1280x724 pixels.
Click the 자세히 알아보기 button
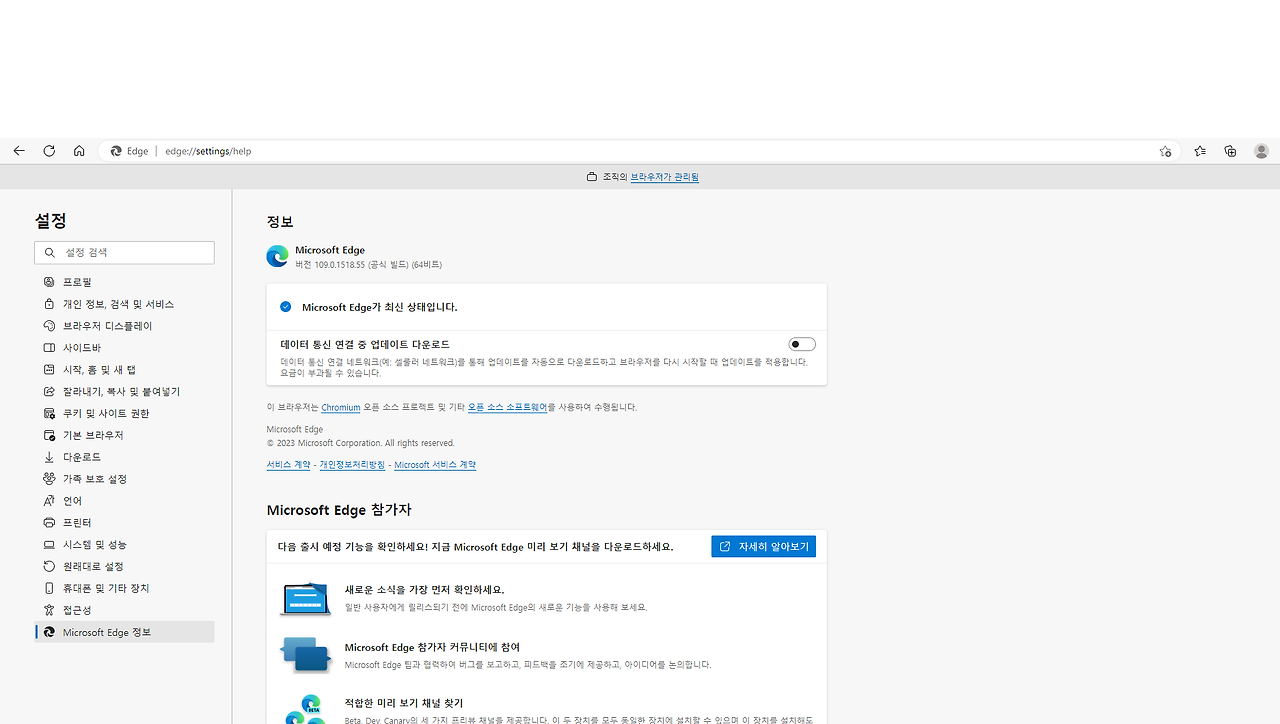764,547
